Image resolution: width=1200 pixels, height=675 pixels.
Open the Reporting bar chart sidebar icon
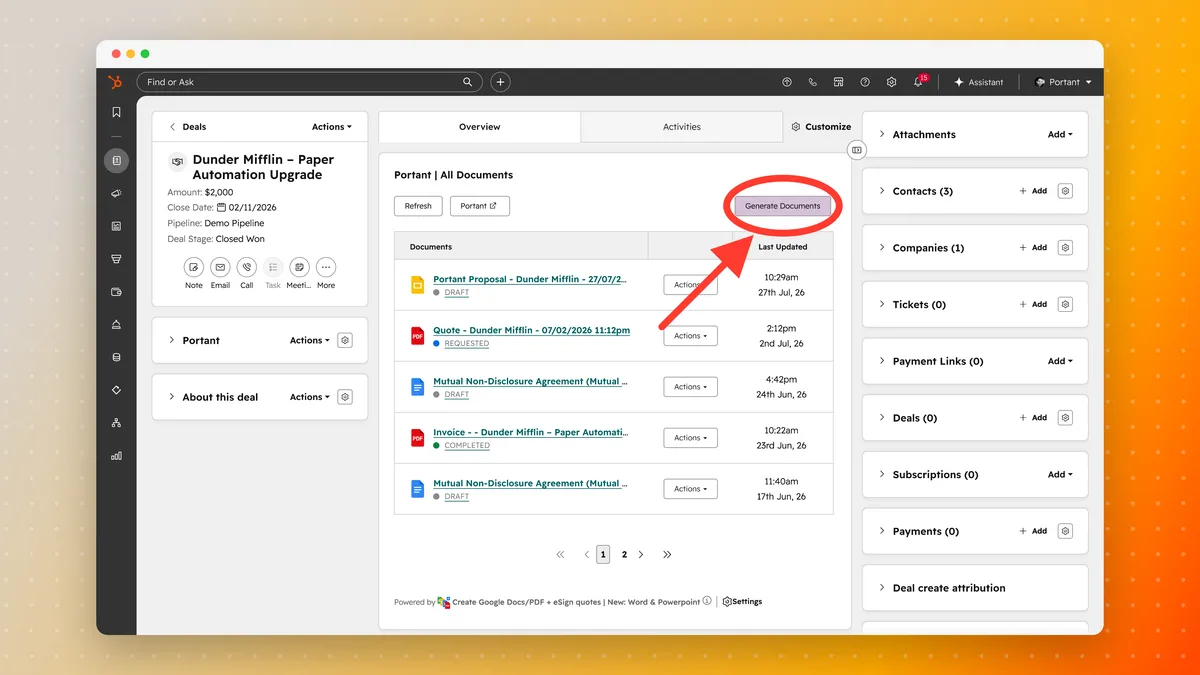tap(117, 455)
